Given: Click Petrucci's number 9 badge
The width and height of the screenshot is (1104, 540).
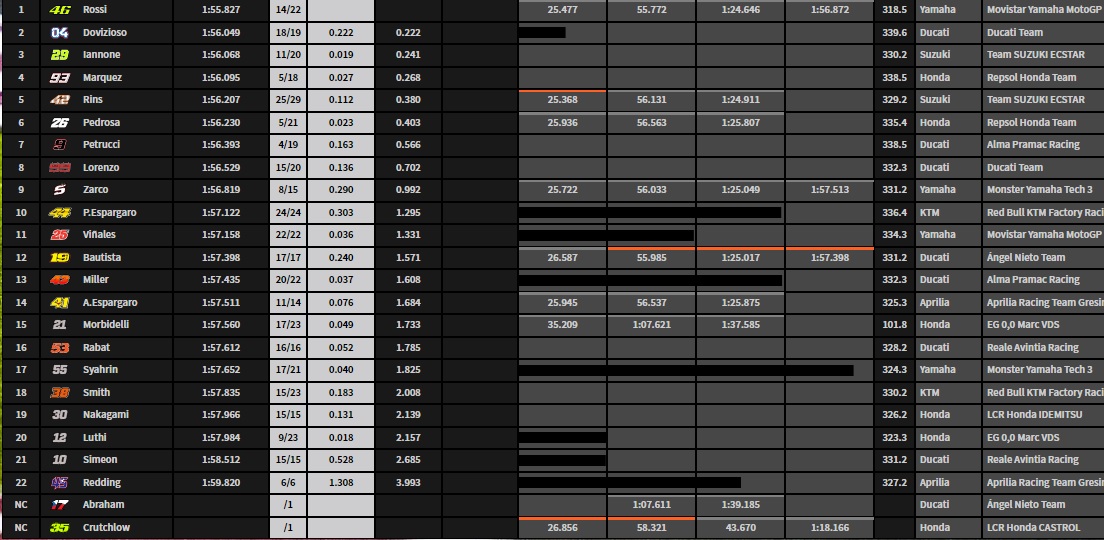Looking at the screenshot, I should click(x=59, y=145).
